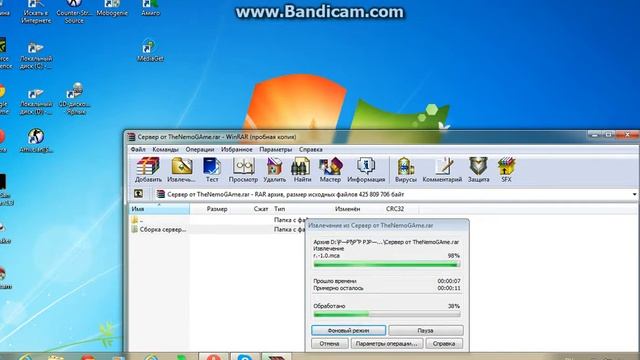This screenshot has width=640, height=360.
Task: Show archive Информация (Info)
Action: tap(366, 169)
